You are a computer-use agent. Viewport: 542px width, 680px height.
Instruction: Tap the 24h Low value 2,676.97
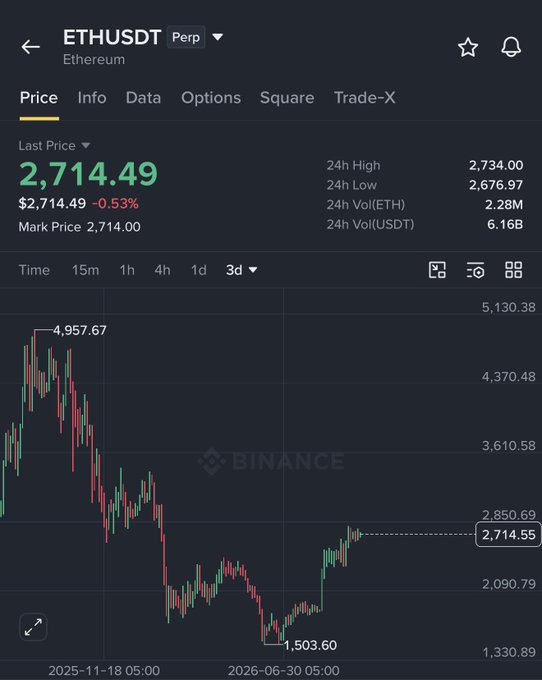point(496,185)
